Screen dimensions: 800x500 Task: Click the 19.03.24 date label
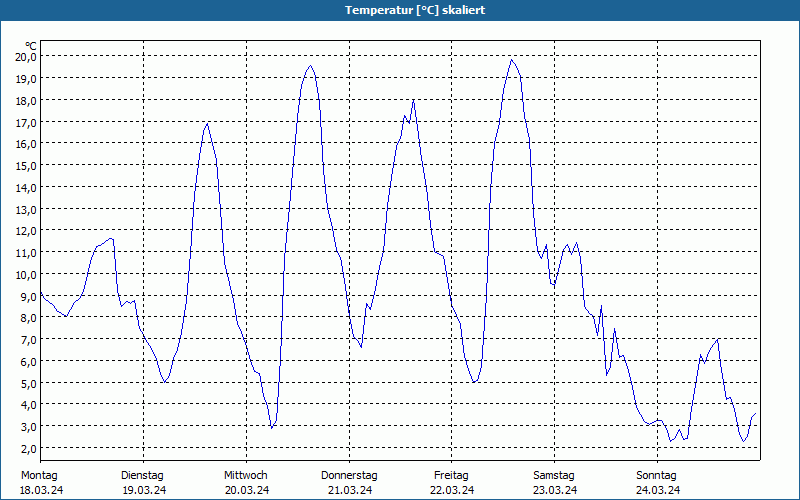tap(144, 490)
